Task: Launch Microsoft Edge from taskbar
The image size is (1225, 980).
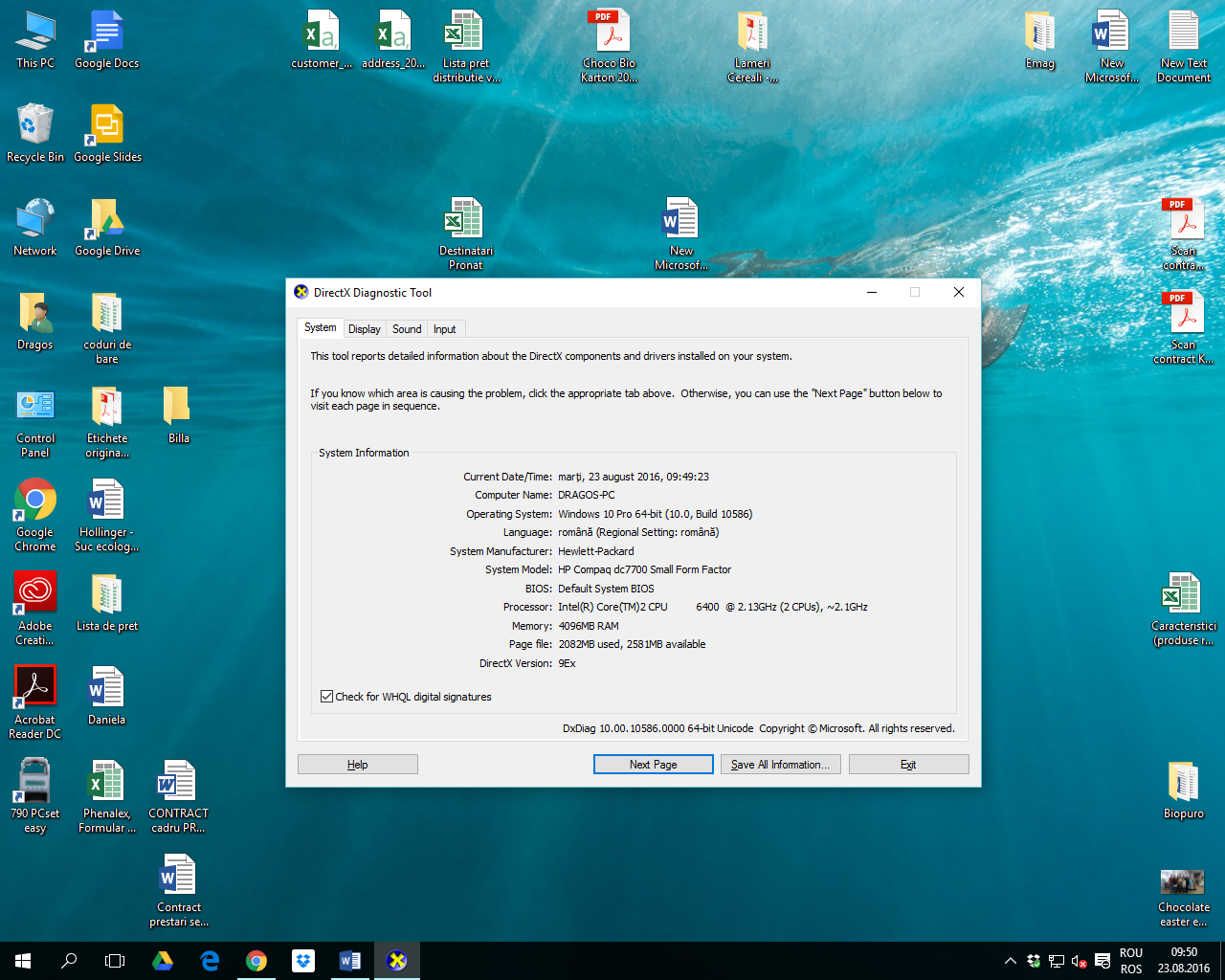Action: tap(210, 961)
